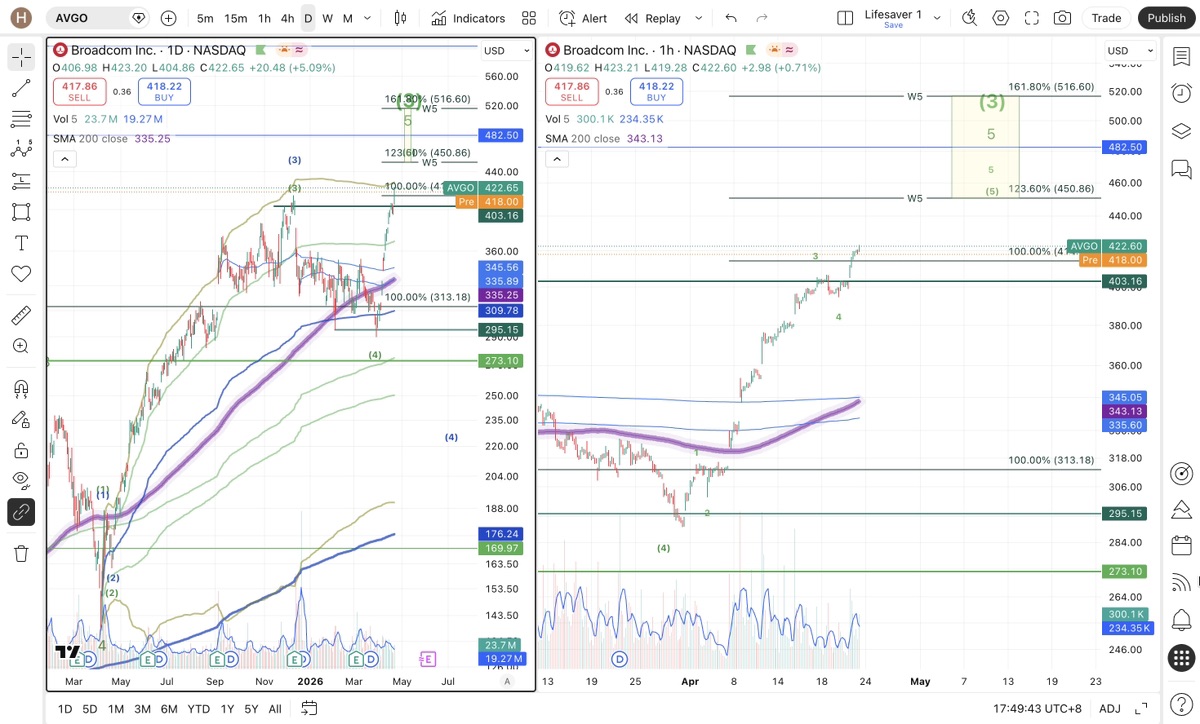Click the Undo arrow
Screen dimensions: 1200x724
(731, 18)
